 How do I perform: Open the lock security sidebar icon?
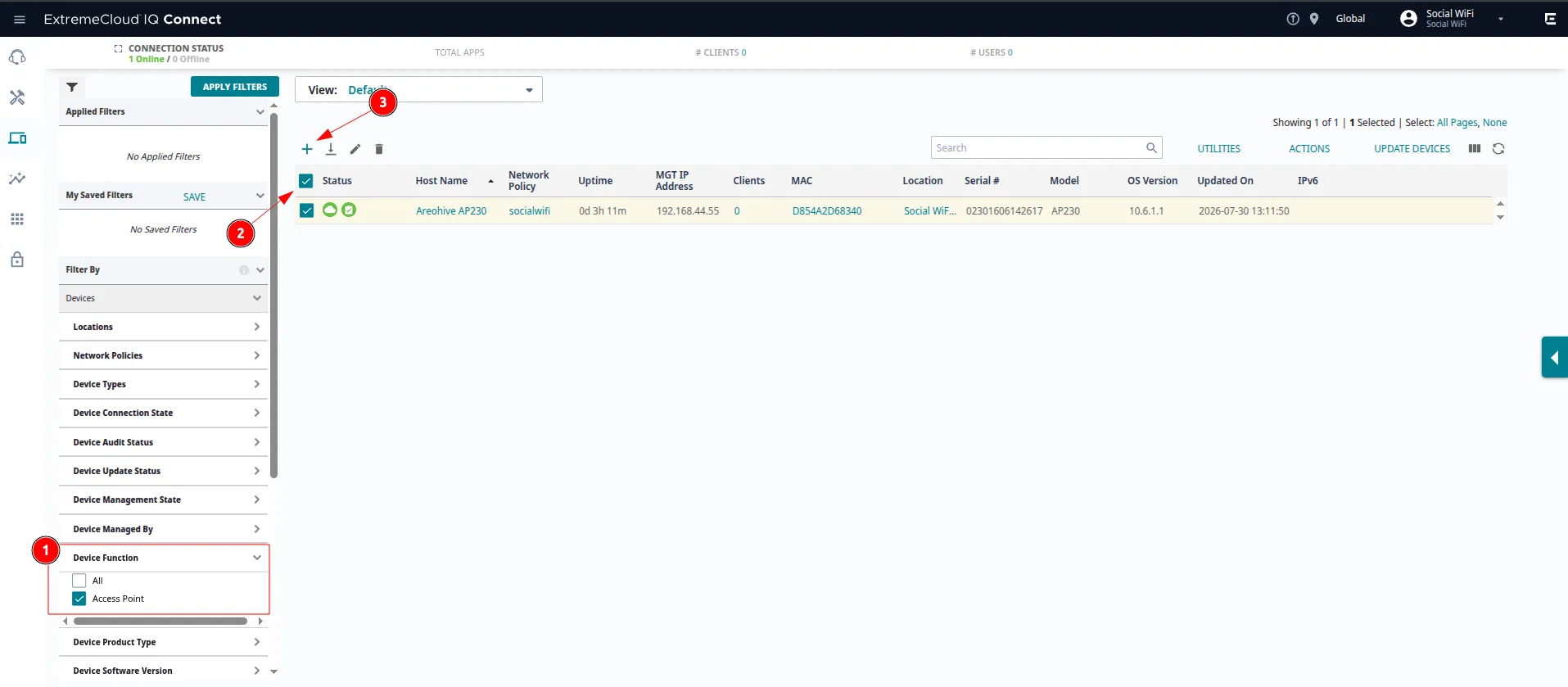[x=17, y=260]
